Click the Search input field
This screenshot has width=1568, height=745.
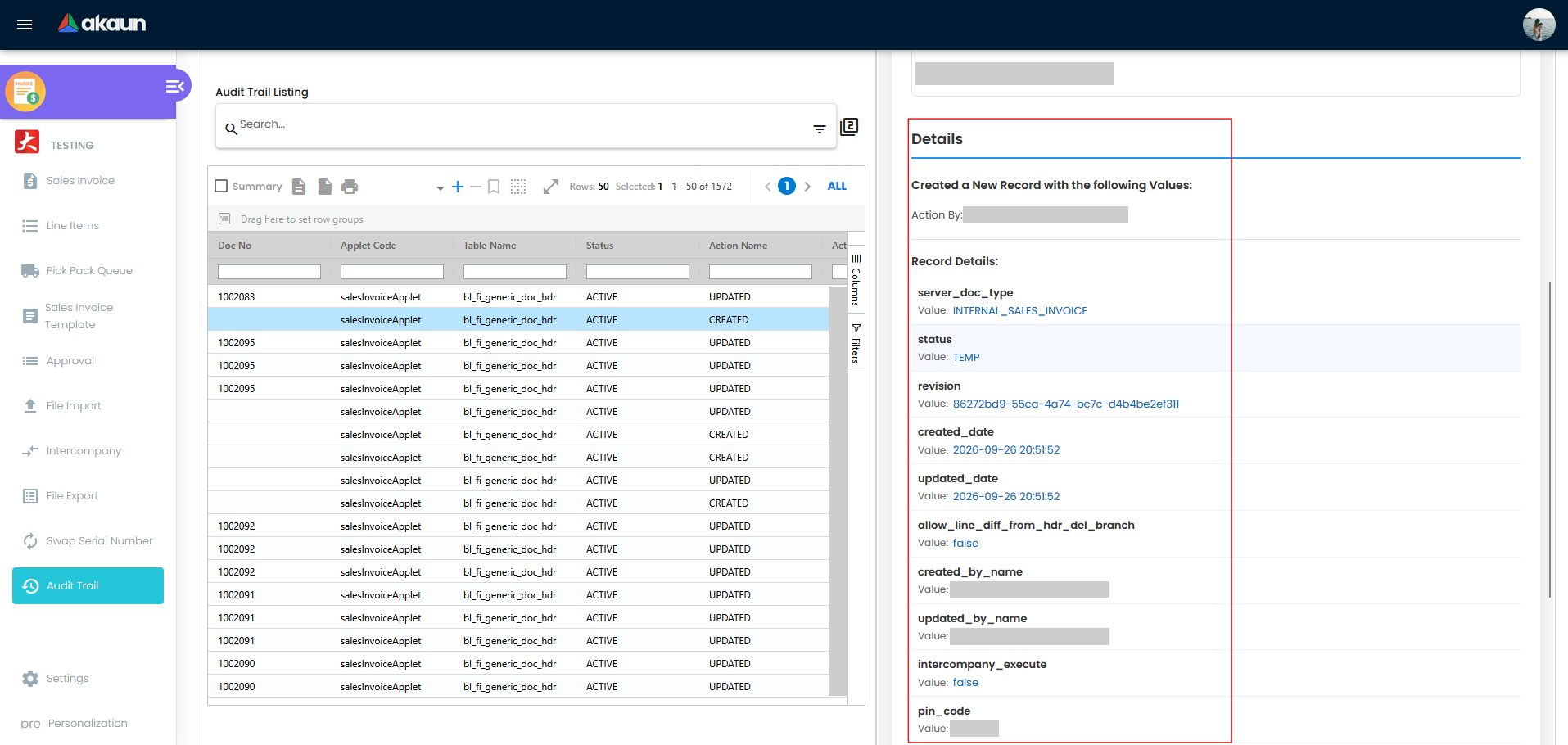point(524,125)
